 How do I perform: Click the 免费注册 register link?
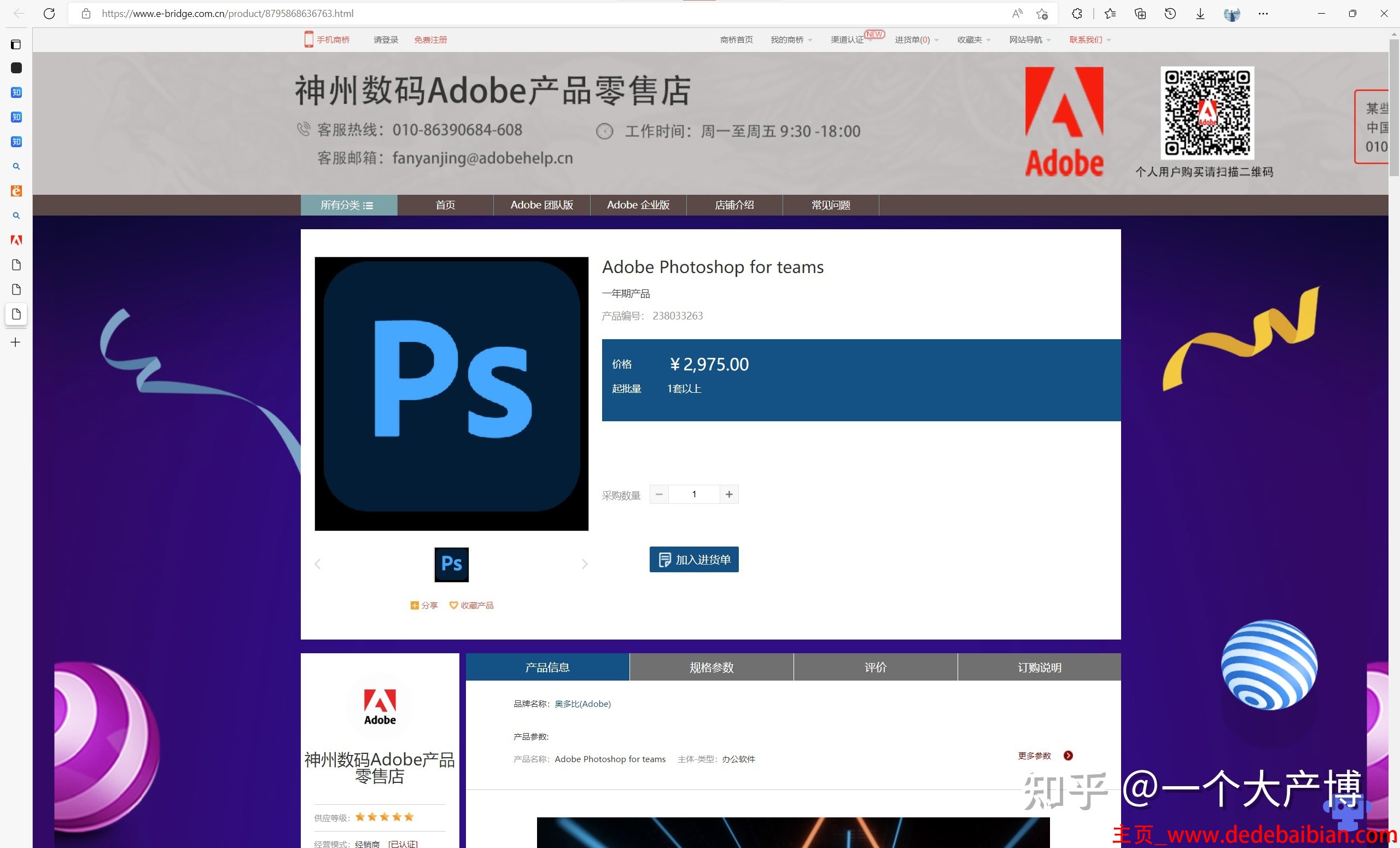[431, 40]
